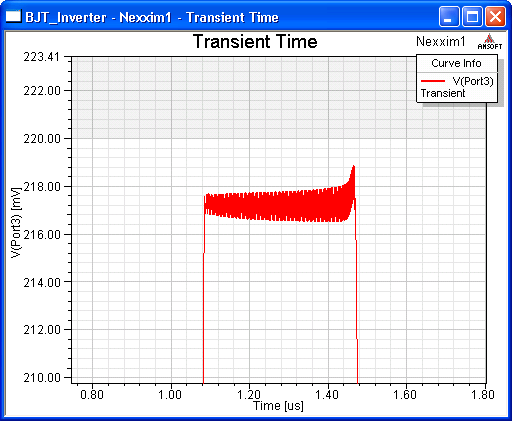The image size is (512, 421).
Task: Close the BJT_Inverter plot window
Action: coord(495,16)
